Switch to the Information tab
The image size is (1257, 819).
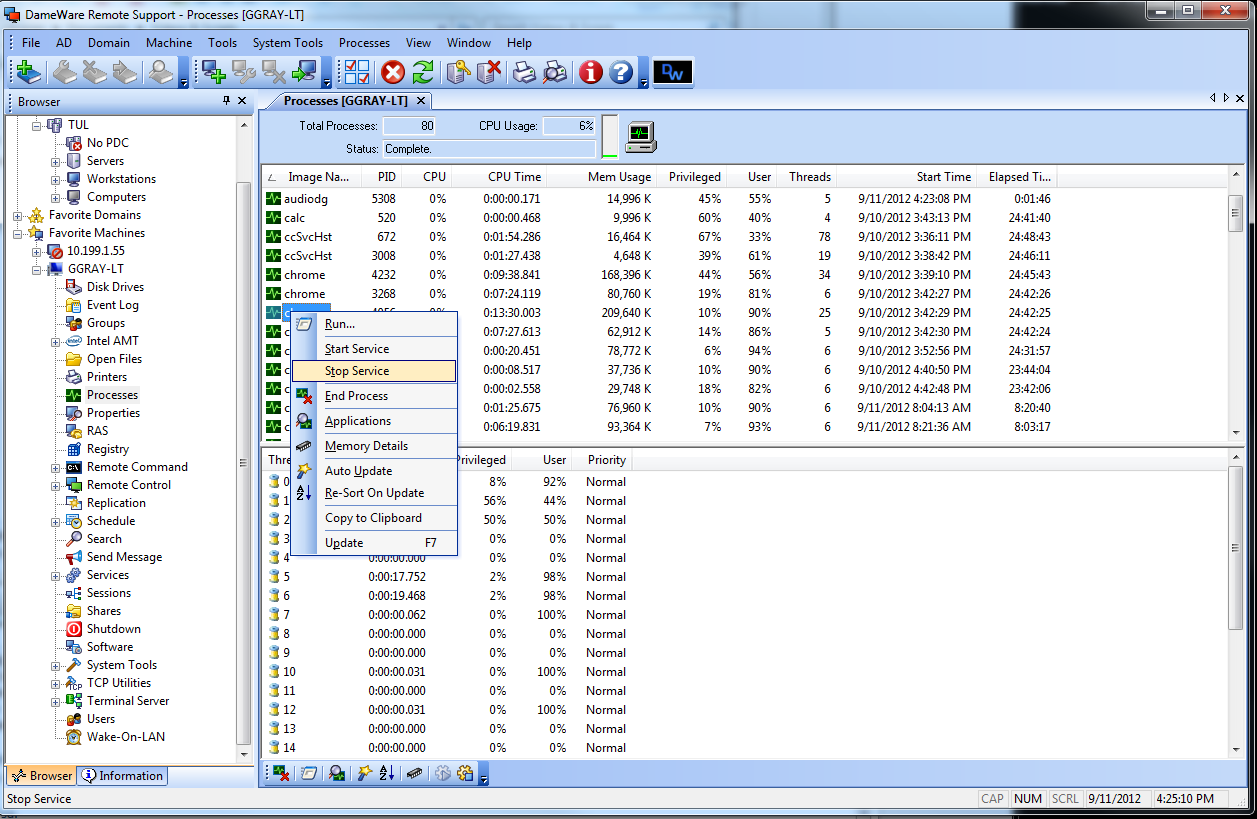click(122, 776)
